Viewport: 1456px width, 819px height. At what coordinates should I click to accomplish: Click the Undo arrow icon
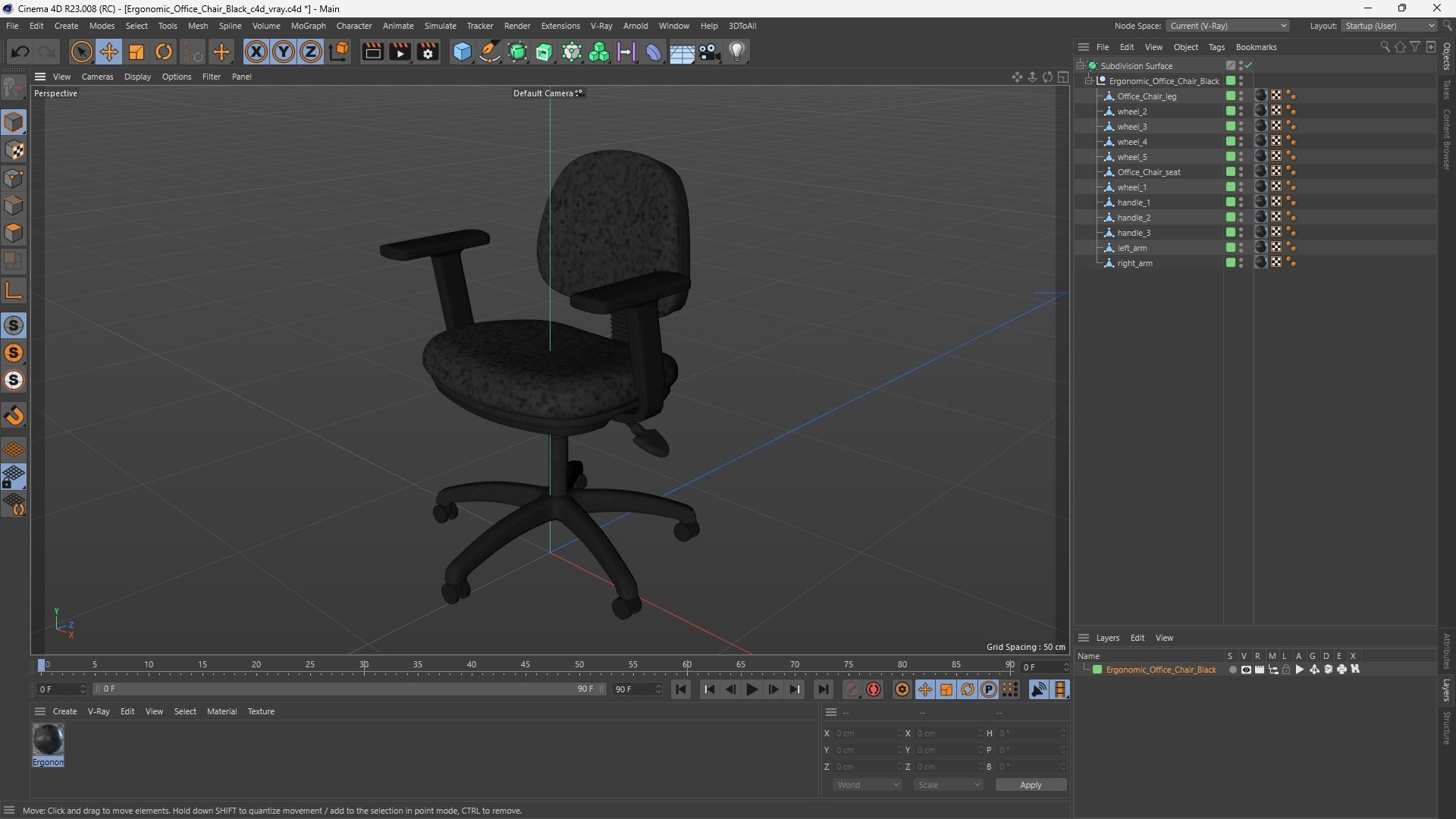(20, 52)
